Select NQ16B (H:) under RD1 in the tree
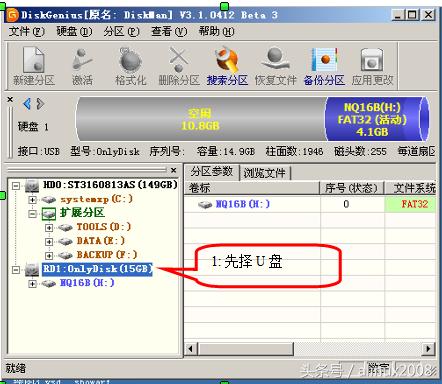The height and width of the screenshot is (384, 442). click(87, 283)
